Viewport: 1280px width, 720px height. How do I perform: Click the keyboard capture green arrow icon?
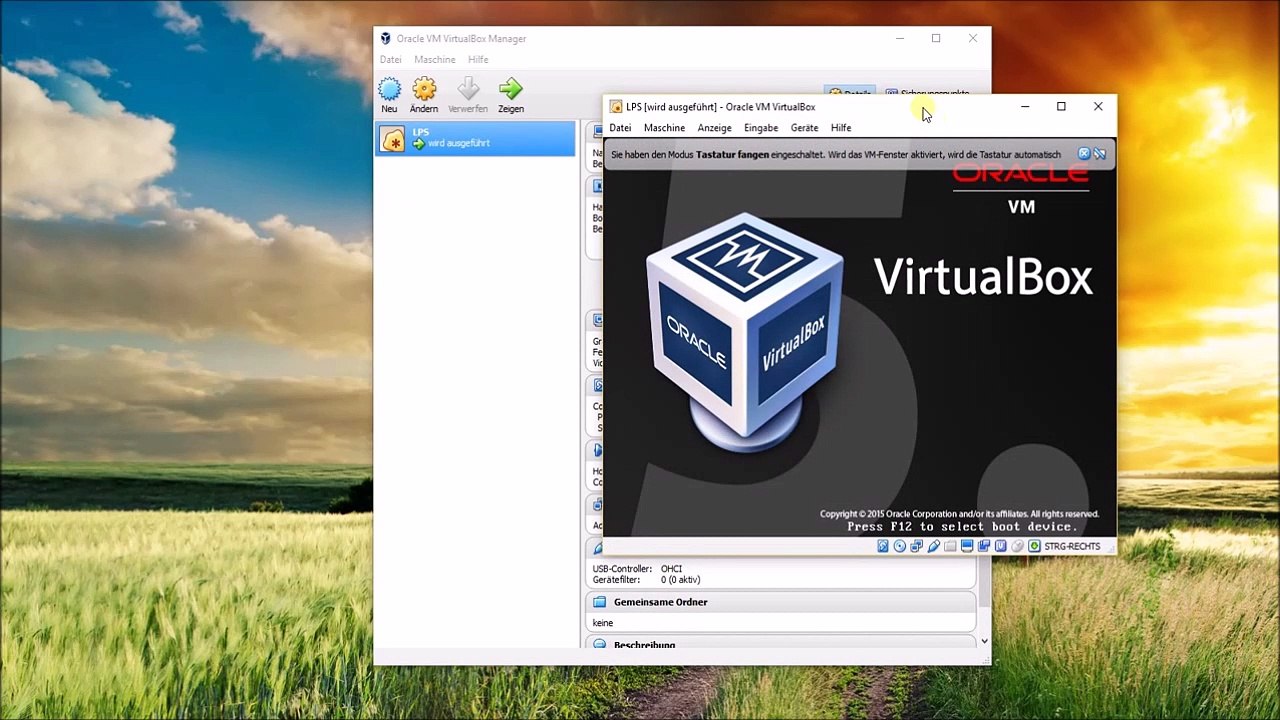pyautogui.click(x=1034, y=546)
